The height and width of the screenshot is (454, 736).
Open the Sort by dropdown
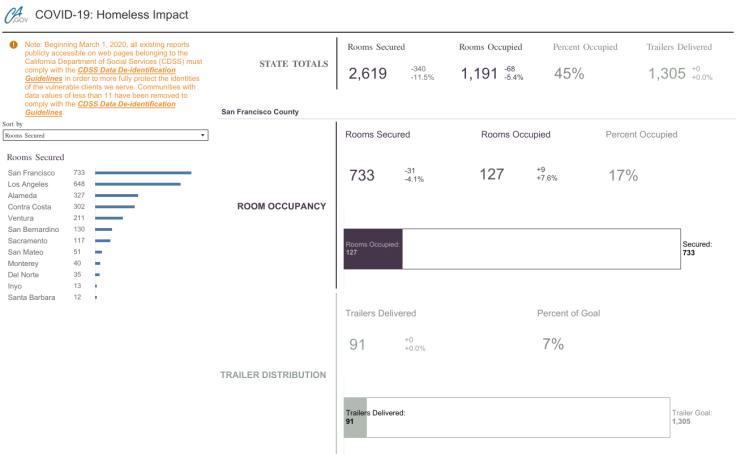(105, 134)
